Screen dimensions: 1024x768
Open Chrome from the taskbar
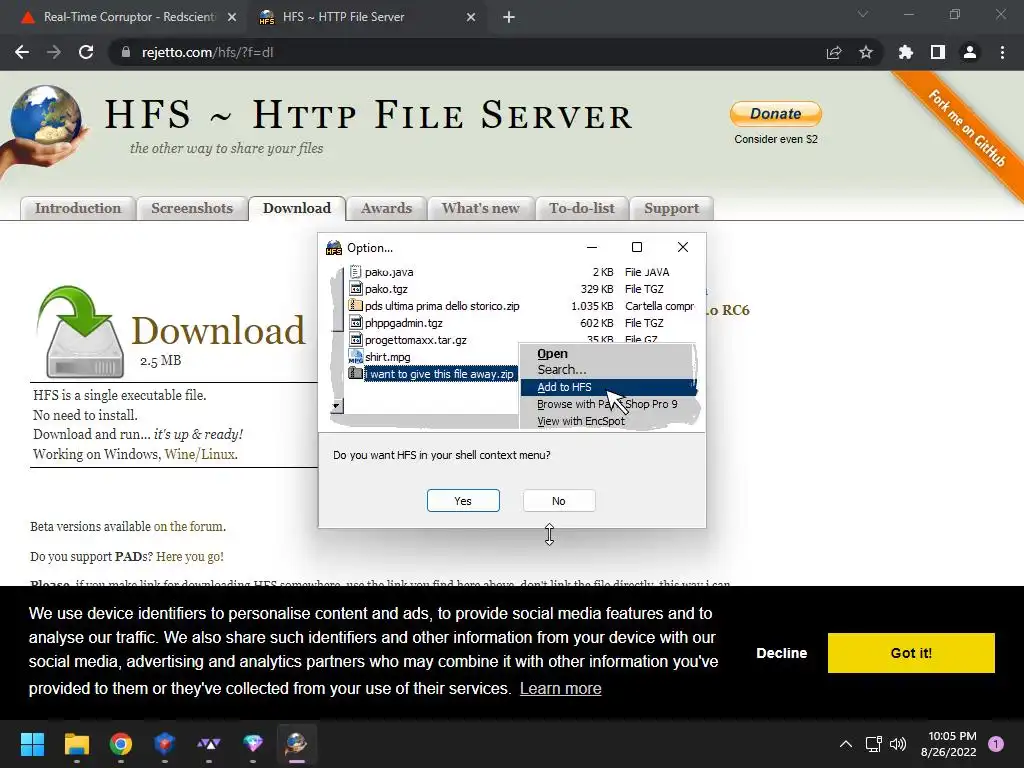click(x=121, y=744)
